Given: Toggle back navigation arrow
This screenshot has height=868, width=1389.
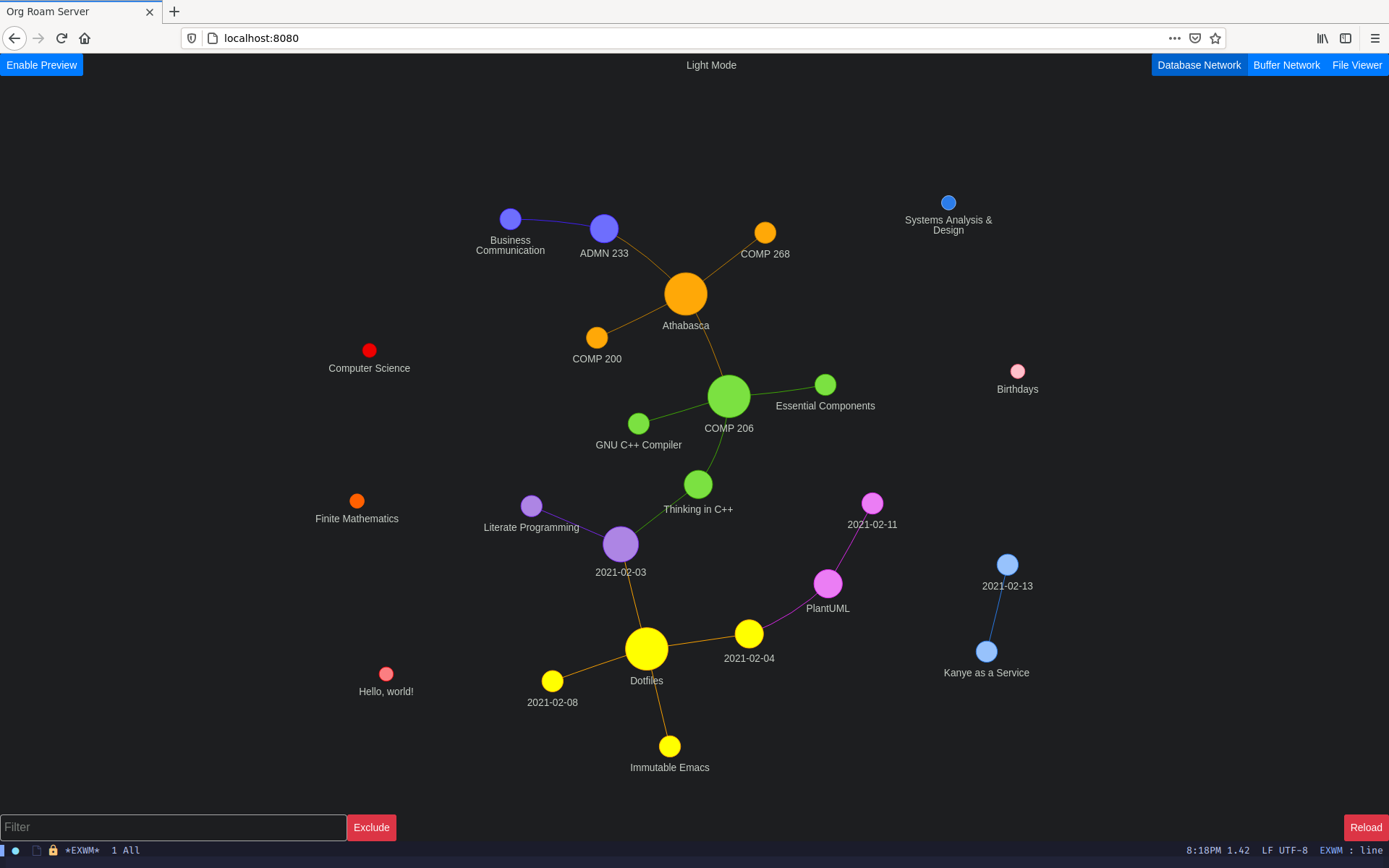Looking at the screenshot, I should pyautogui.click(x=15, y=38).
